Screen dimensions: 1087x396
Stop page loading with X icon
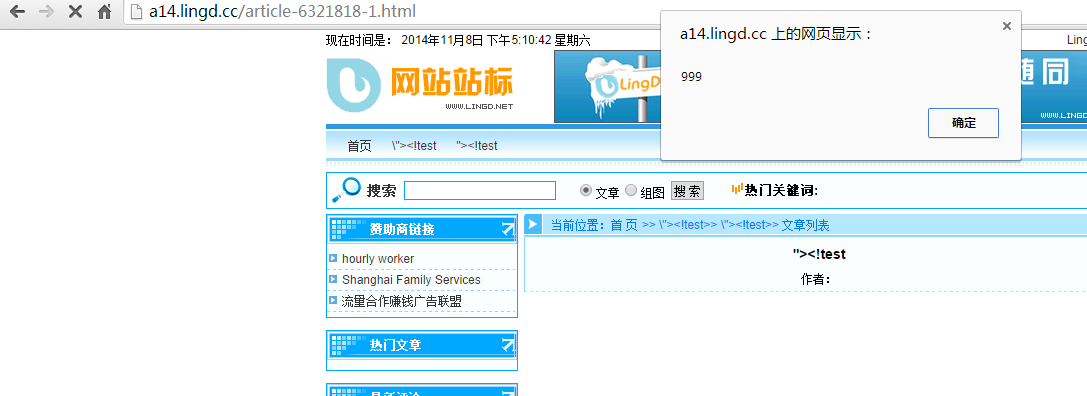[x=76, y=12]
